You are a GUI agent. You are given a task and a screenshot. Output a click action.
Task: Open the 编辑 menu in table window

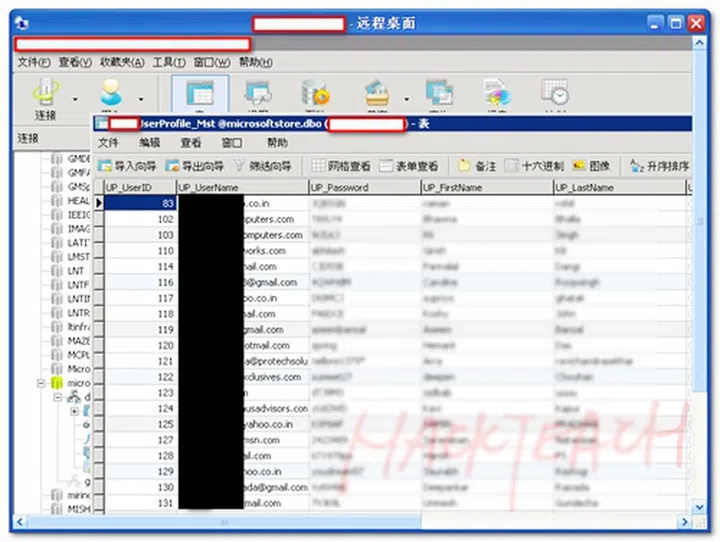[149, 143]
